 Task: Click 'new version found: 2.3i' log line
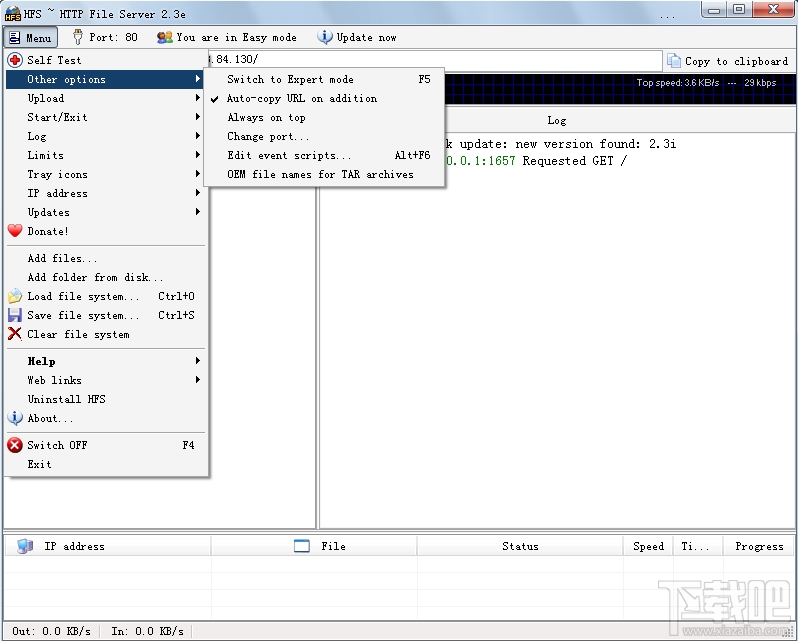[x=596, y=144]
